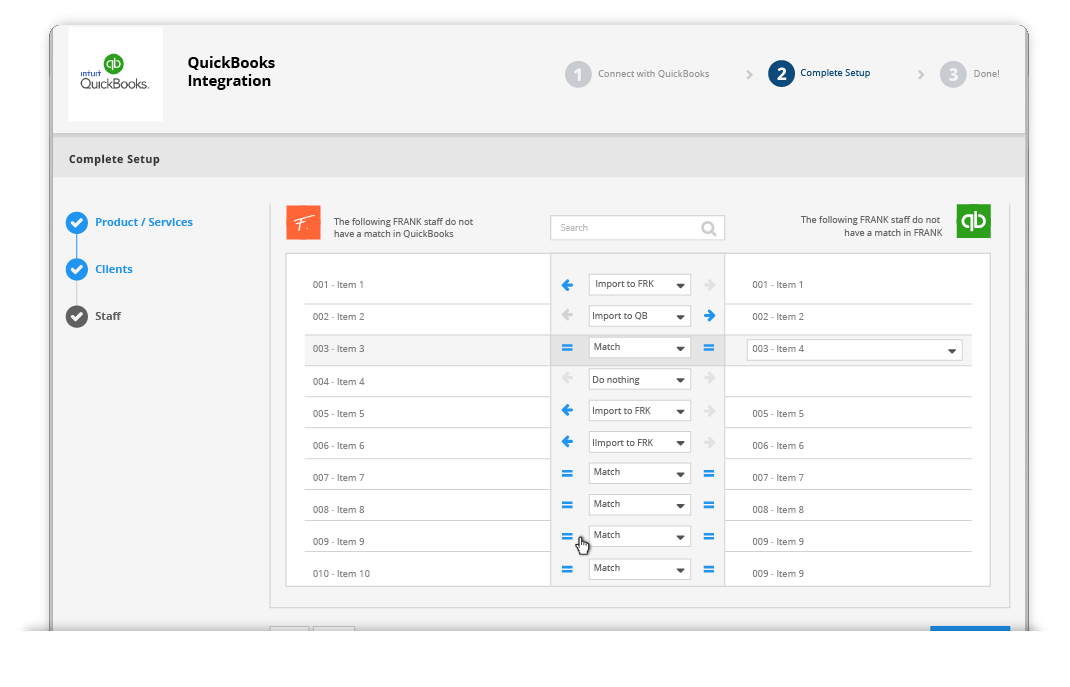The image size is (1070, 687).
Task: Select wizard step 3 Done!
Action: (970, 74)
